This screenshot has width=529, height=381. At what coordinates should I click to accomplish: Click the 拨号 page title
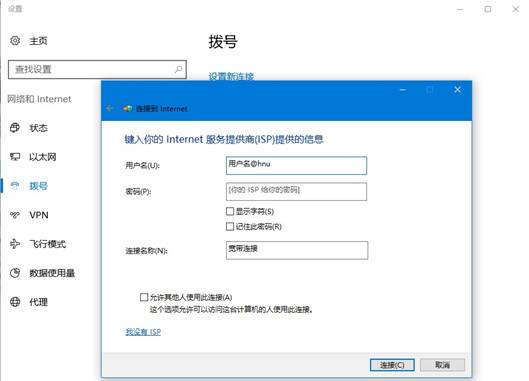pyautogui.click(x=223, y=42)
